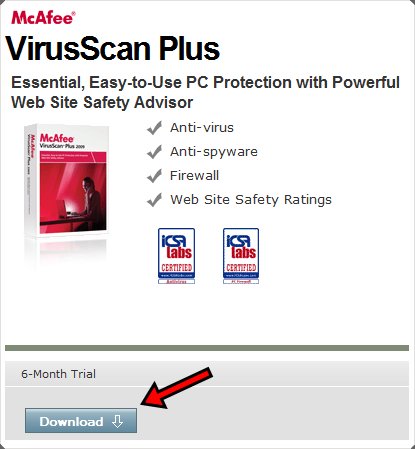The image size is (415, 449).
Task: Click the checkmark beside Anti-spyware
Action: tap(154, 152)
